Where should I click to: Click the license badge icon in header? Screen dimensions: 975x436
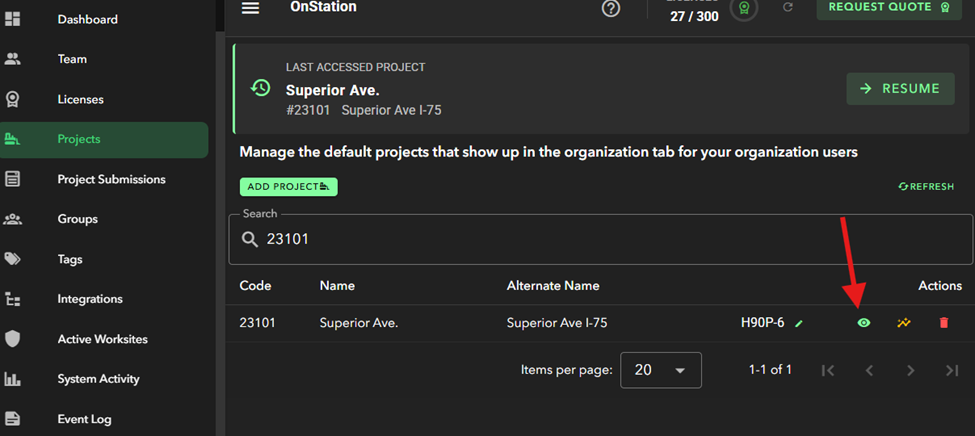click(x=743, y=8)
